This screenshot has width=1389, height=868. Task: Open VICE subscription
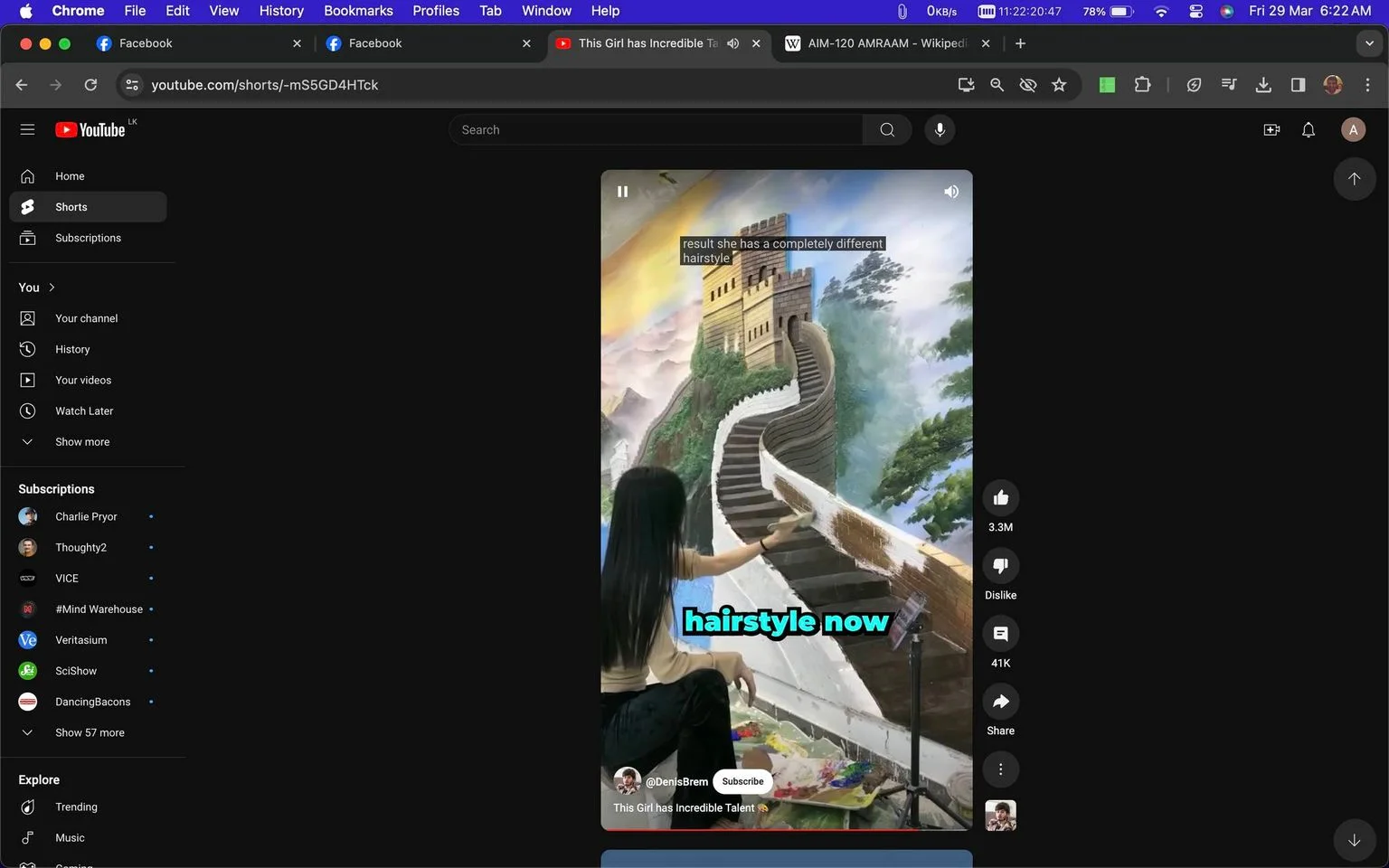pyautogui.click(x=88, y=578)
